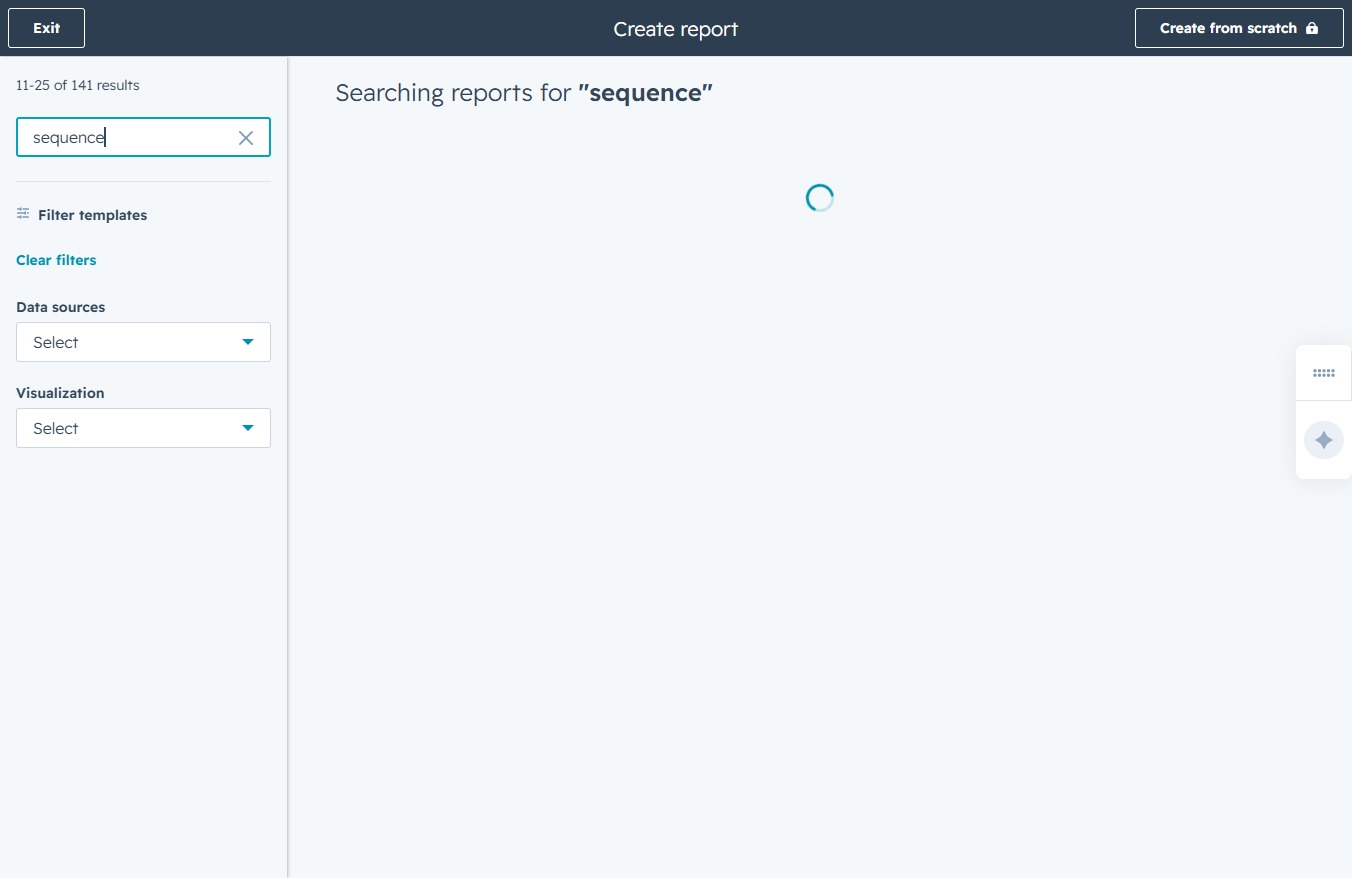Image resolution: width=1352 pixels, height=878 pixels.
Task: Open the Visualization dropdown
Action: (143, 428)
